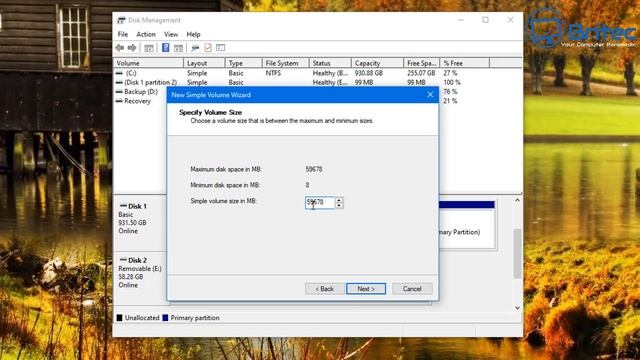Sort by the Layout column header
Screen dimensions: 640x360
[x=204, y=63]
